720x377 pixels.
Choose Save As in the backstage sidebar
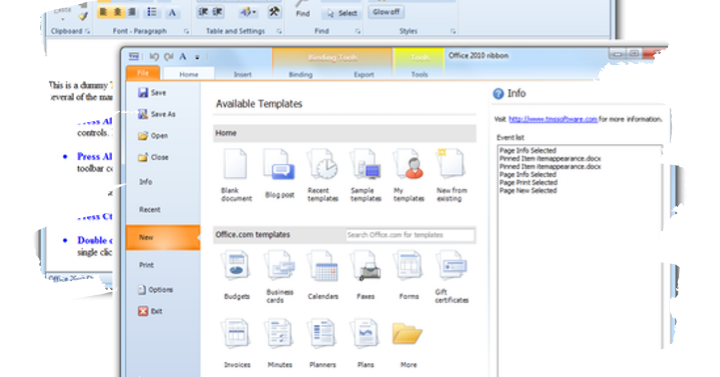[x=156, y=114]
